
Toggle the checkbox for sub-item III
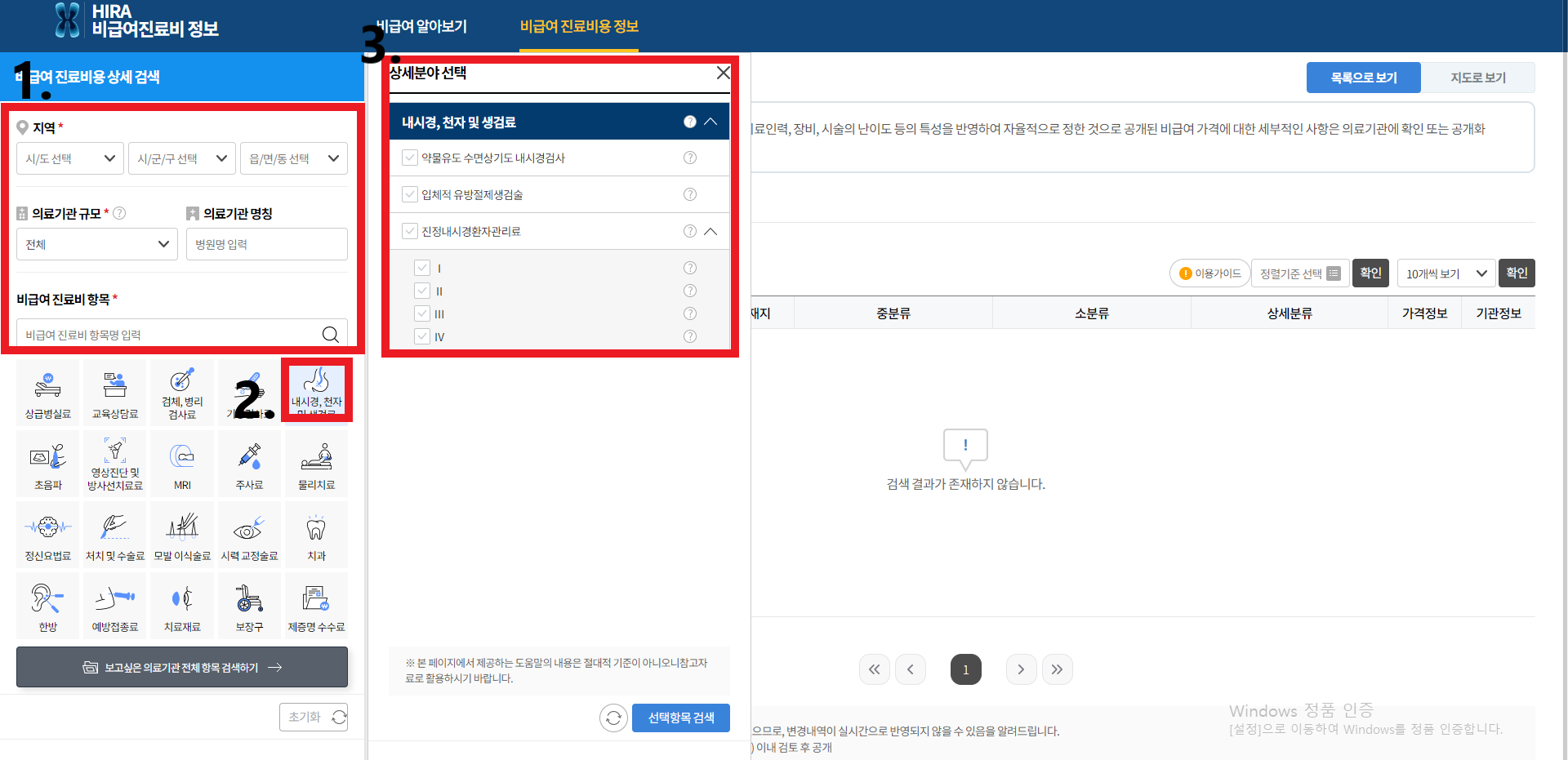tap(422, 313)
